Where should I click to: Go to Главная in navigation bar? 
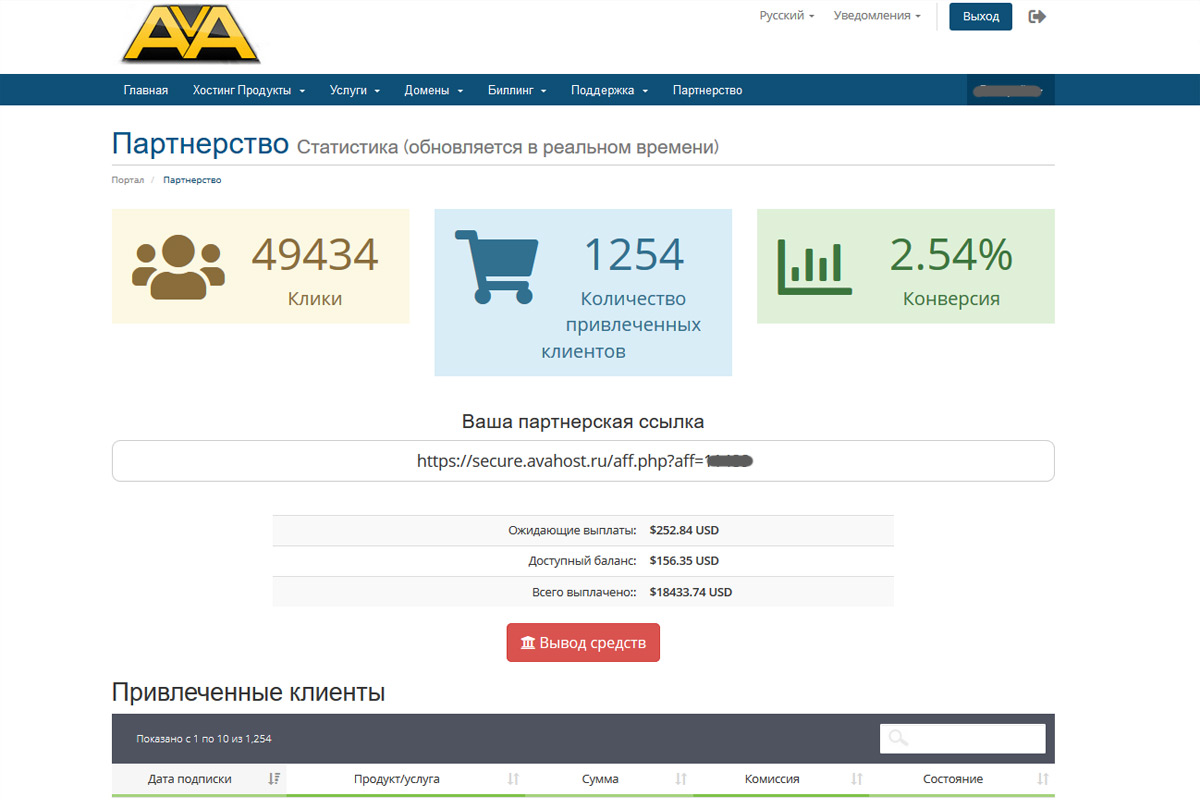[x=146, y=90]
